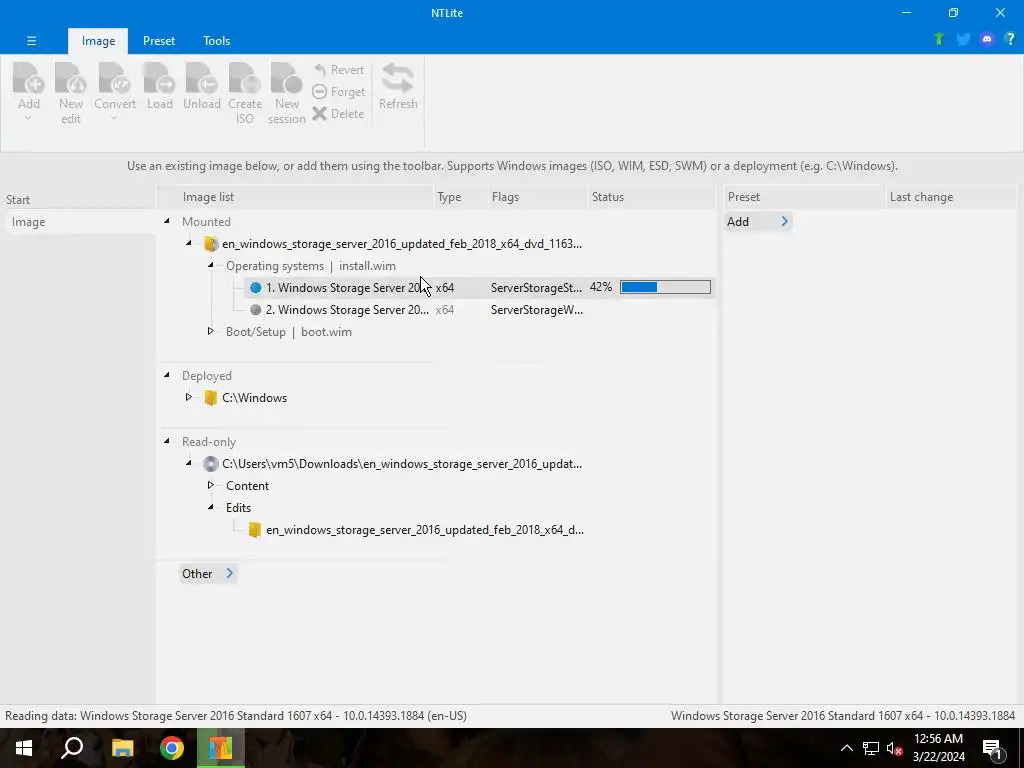The height and width of the screenshot is (768, 1024).
Task: Collapse the Edits node
Action: [211, 507]
